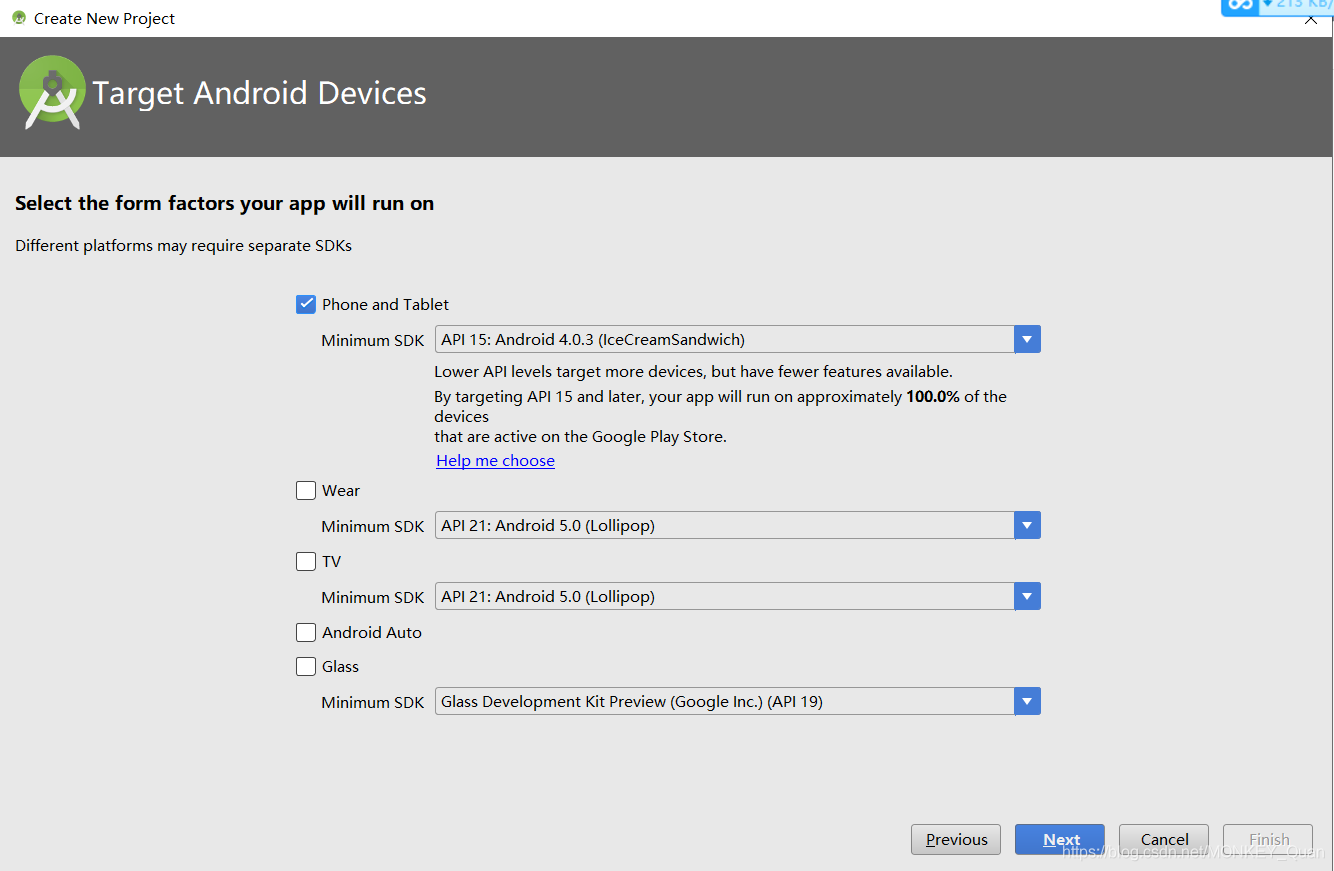This screenshot has height=871, width=1334.
Task: Click the Android Auto label
Action: coord(372,632)
